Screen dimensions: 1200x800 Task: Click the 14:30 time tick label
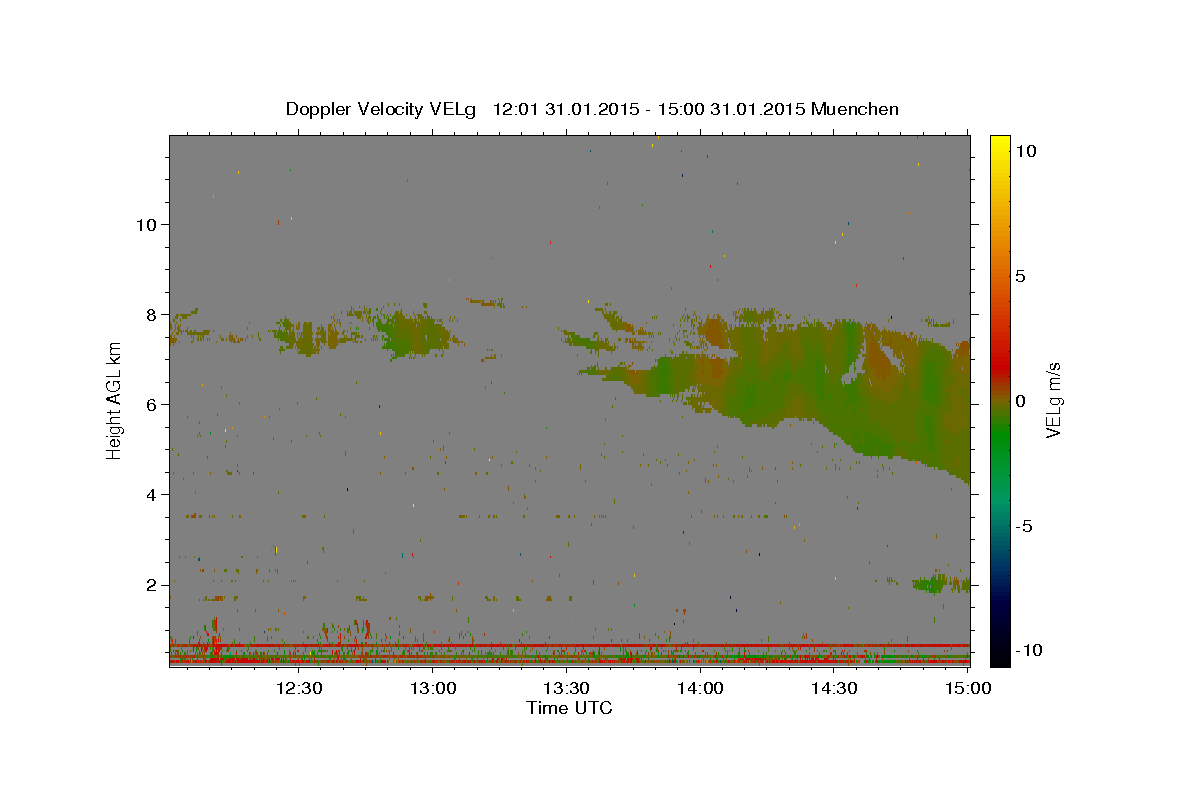[x=834, y=688]
